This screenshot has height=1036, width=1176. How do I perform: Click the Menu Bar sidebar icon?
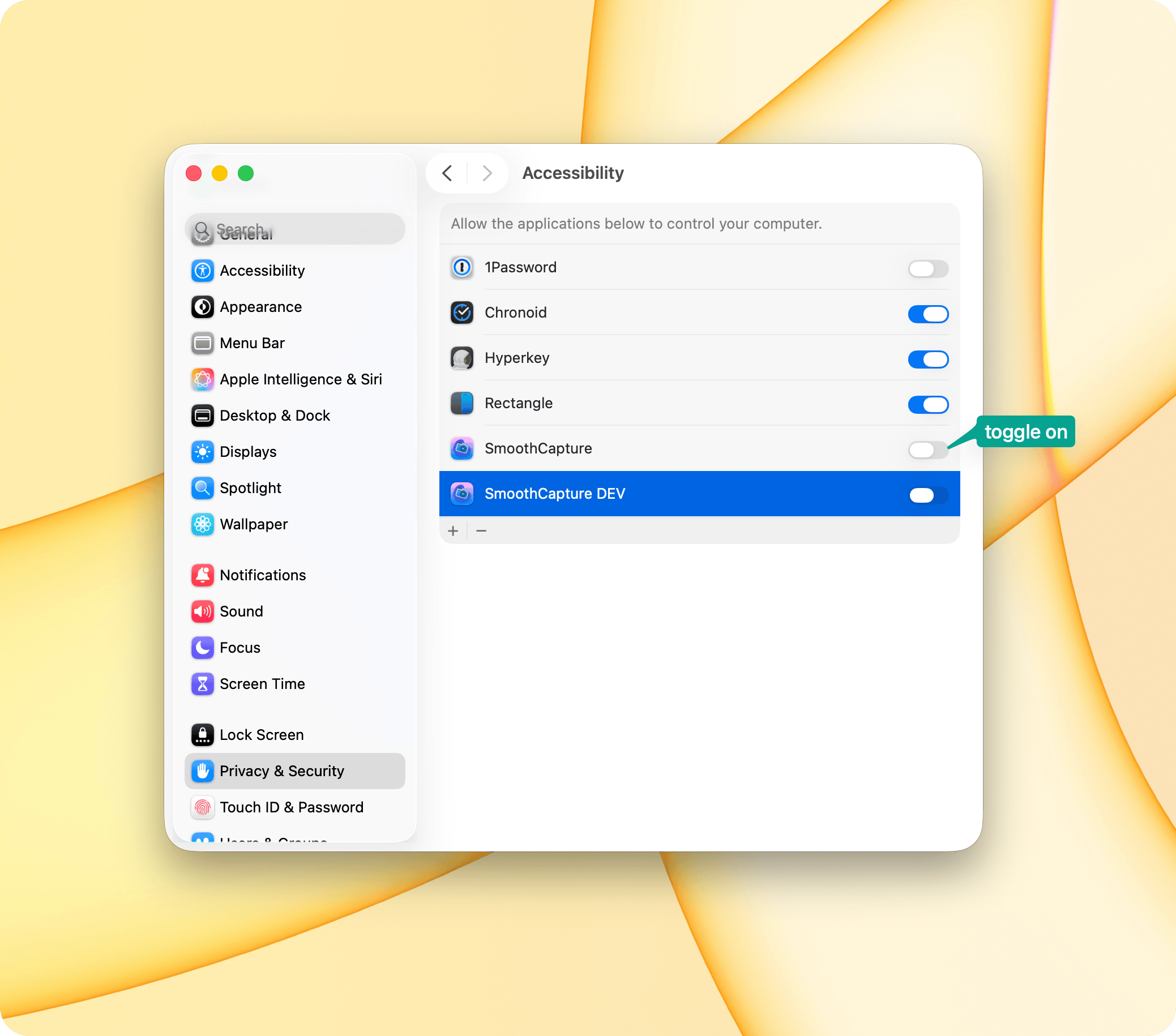tap(203, 343)
